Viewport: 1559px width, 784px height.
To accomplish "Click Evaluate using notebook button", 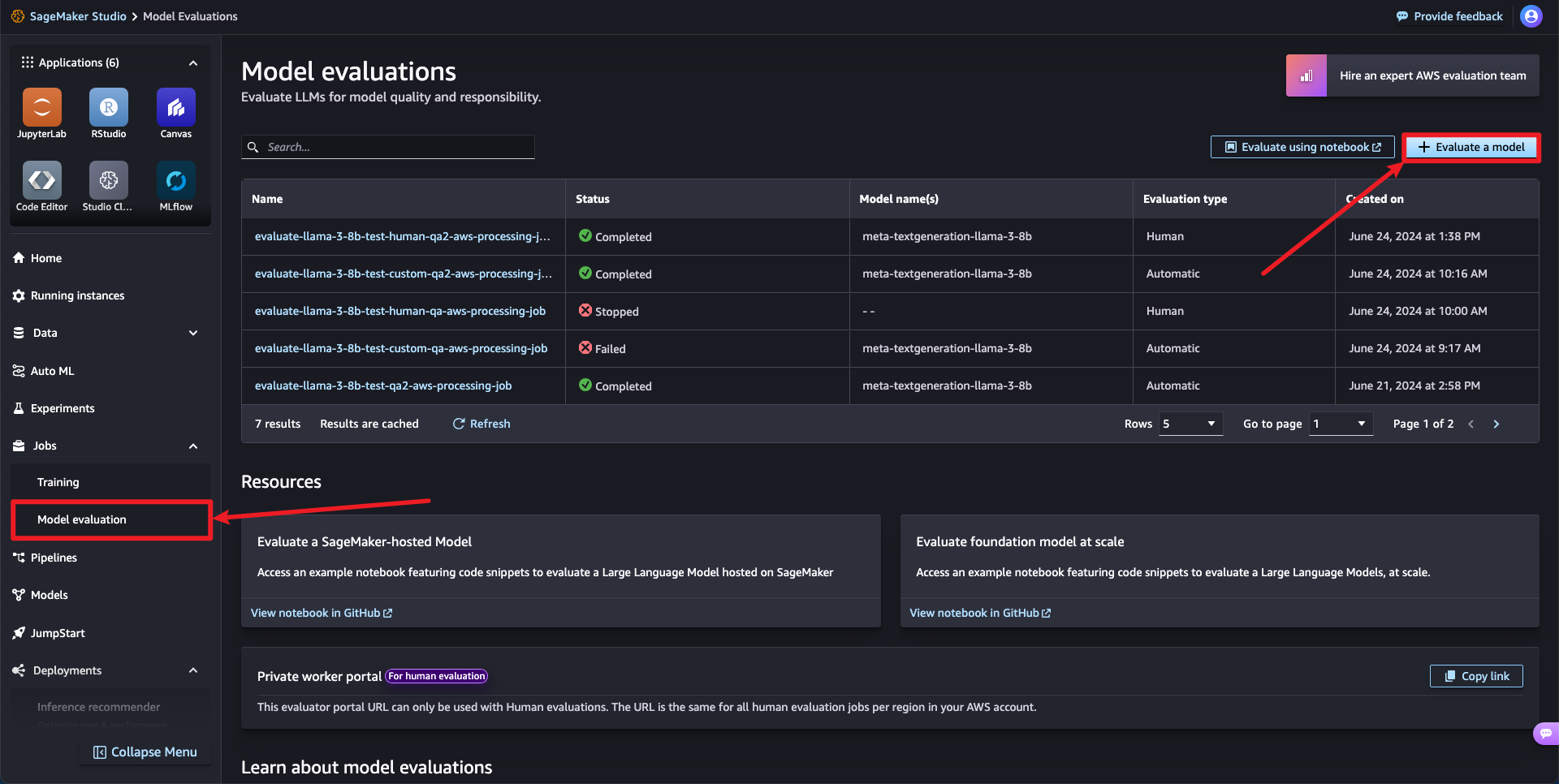I will [1302, 147].
